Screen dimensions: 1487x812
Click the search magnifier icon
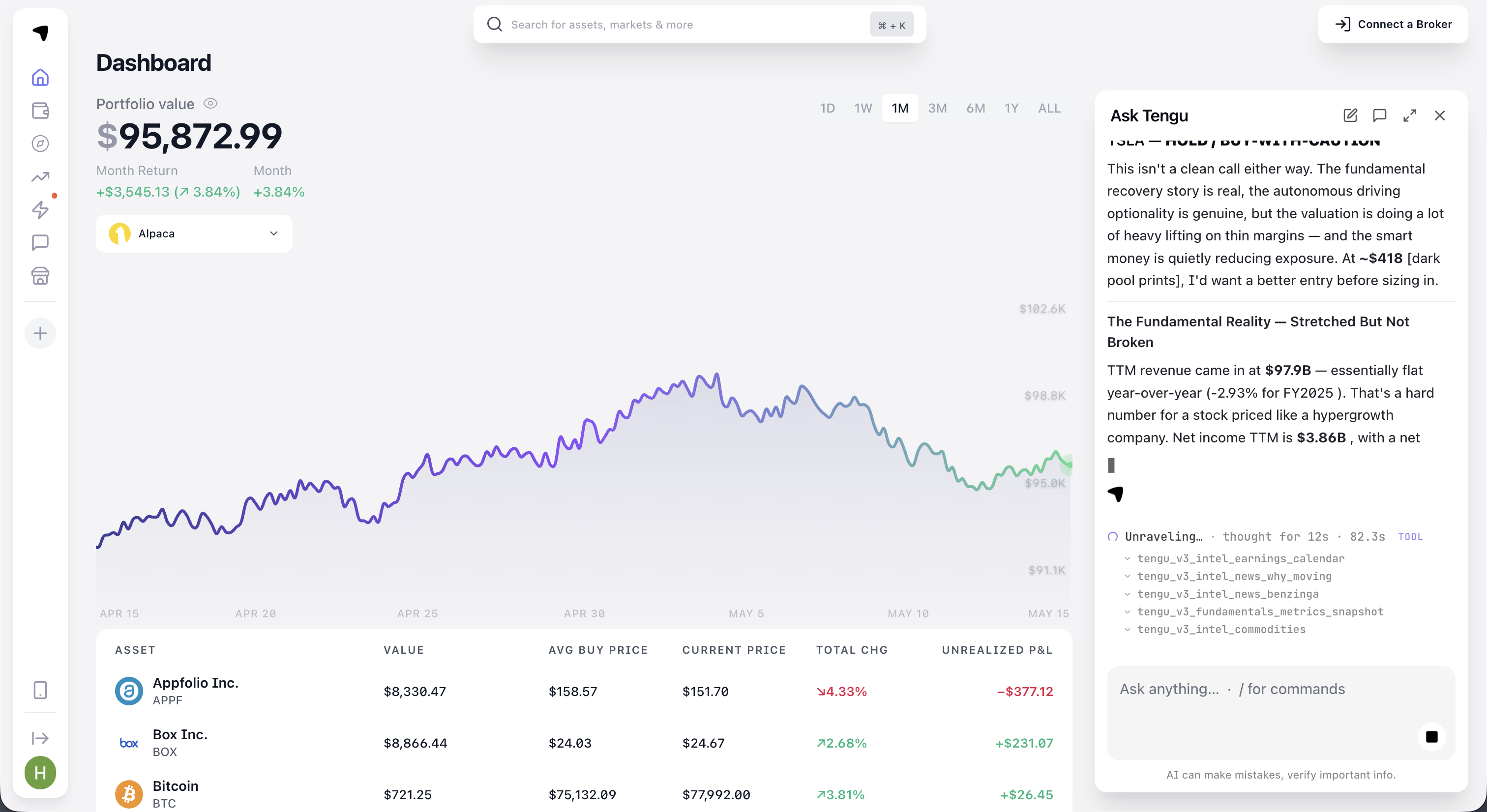click(x=495, y=24)
